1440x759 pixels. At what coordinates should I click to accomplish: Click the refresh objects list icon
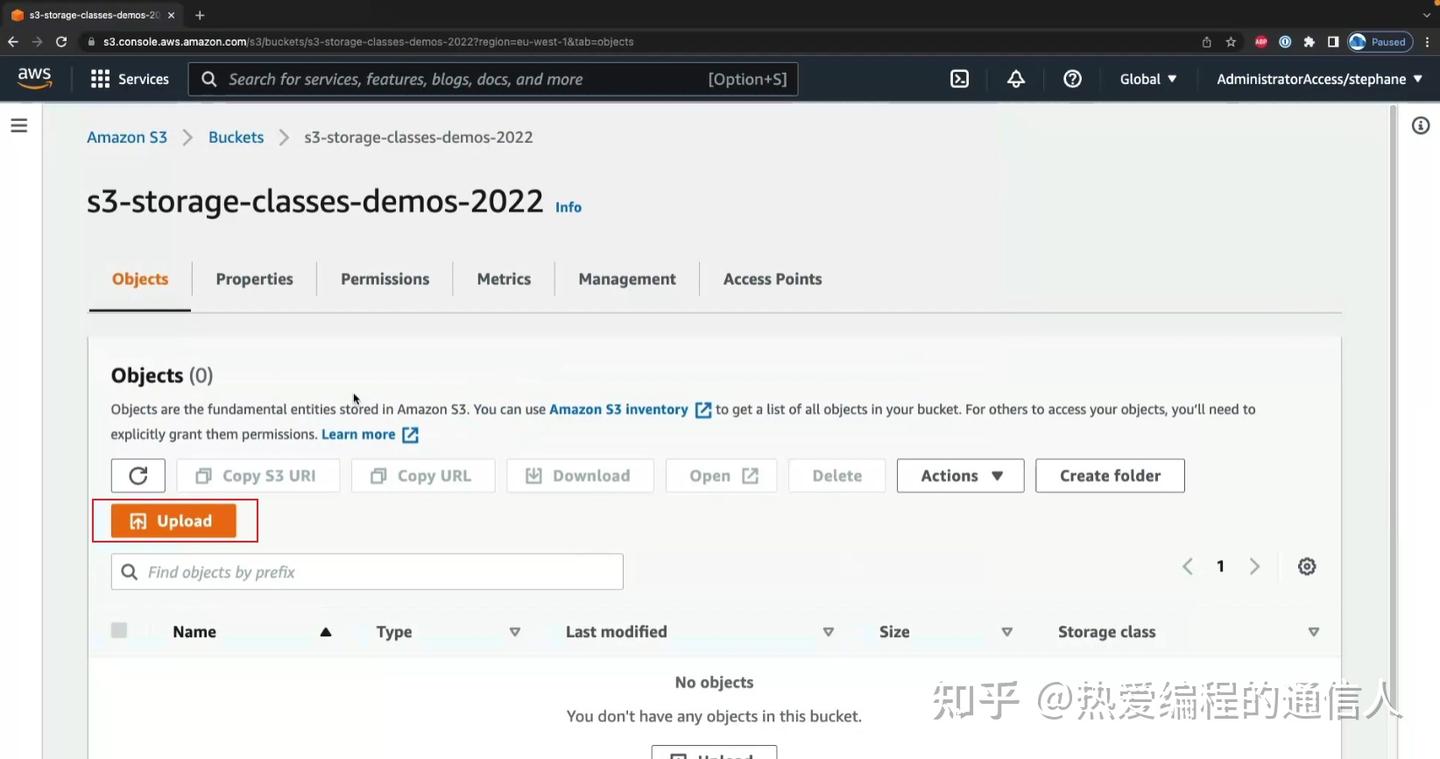(137, 475)
